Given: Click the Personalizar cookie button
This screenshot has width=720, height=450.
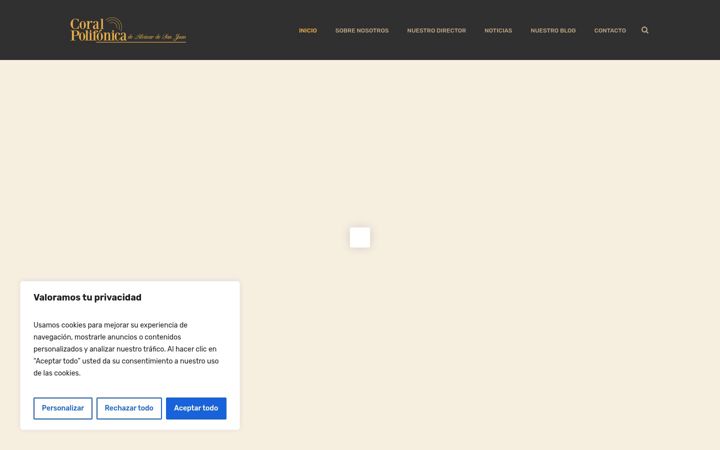Looking at the screenshot, I should tap(63, 408).
